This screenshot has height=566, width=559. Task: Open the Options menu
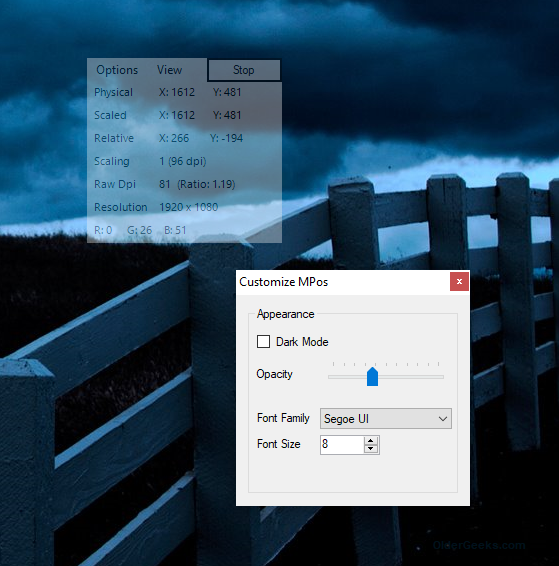[117, 70]
